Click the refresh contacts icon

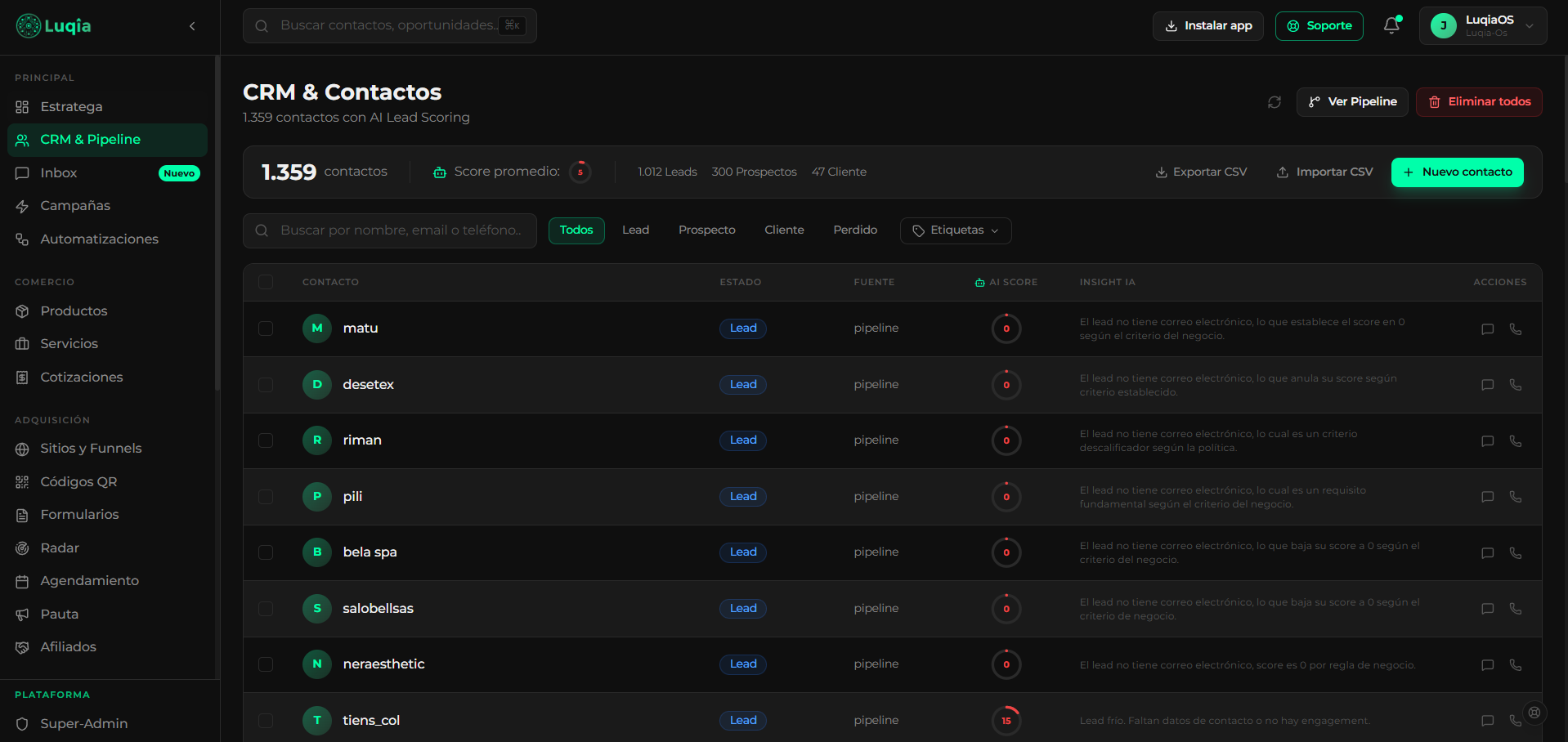tap(1274, 102)
